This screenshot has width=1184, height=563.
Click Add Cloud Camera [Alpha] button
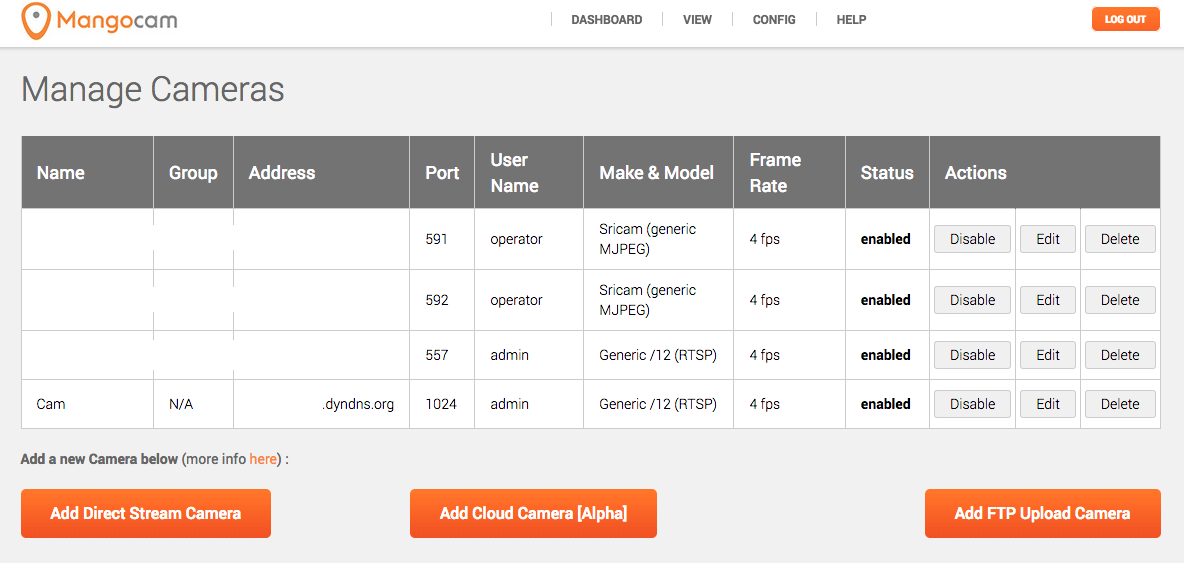point(533,513)
